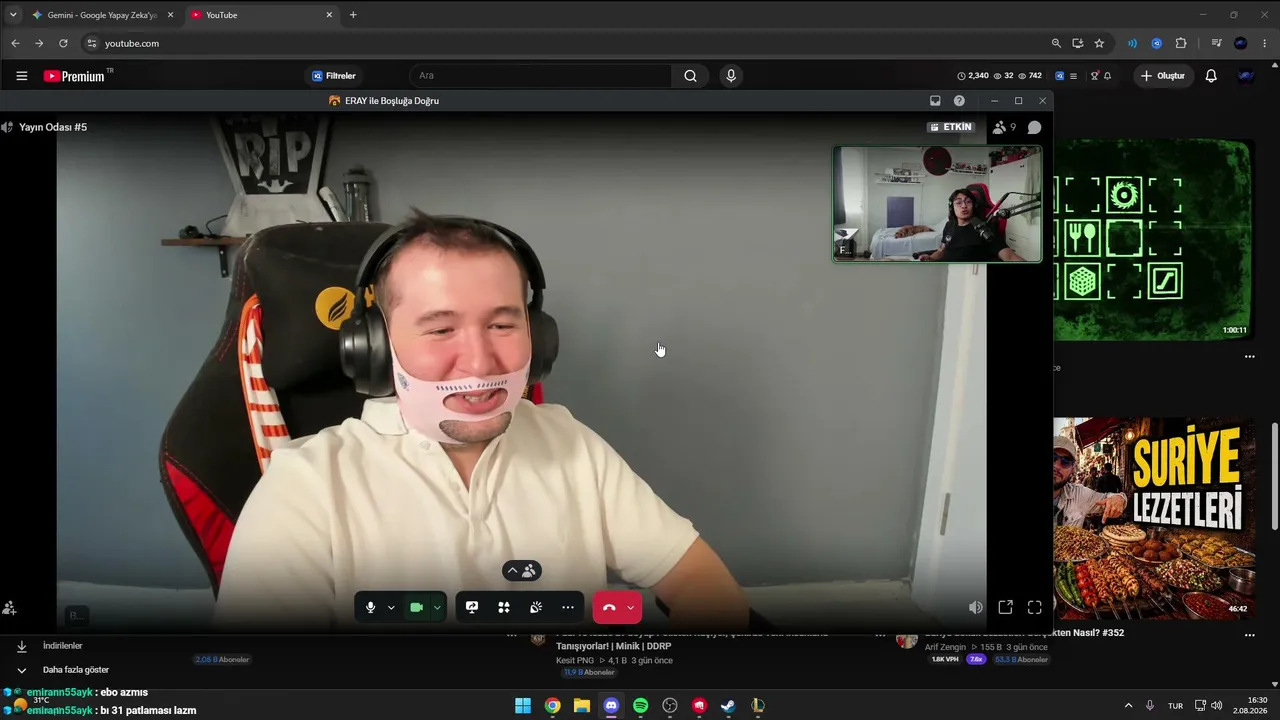
Task: Start voice search with microphone icon
Action: (731, 76)
